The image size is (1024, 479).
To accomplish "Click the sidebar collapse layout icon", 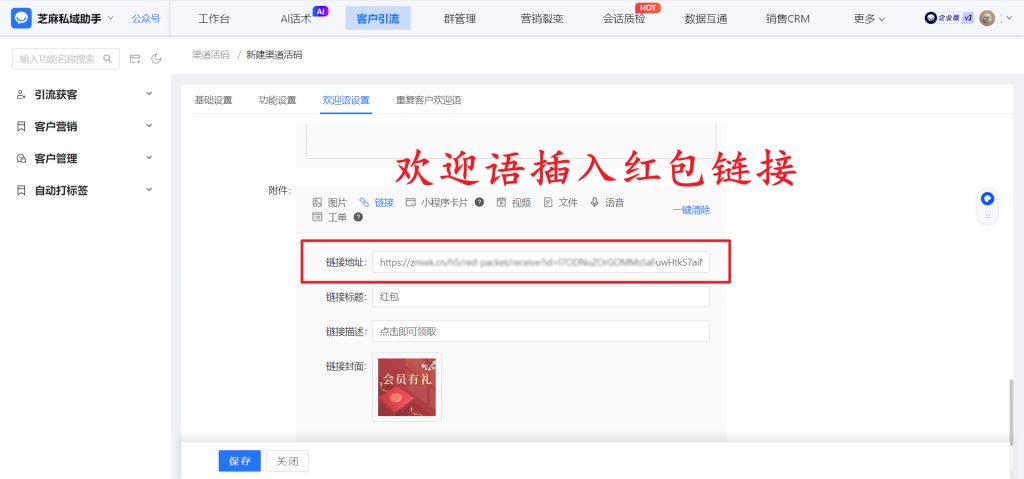I will (135, 59).
